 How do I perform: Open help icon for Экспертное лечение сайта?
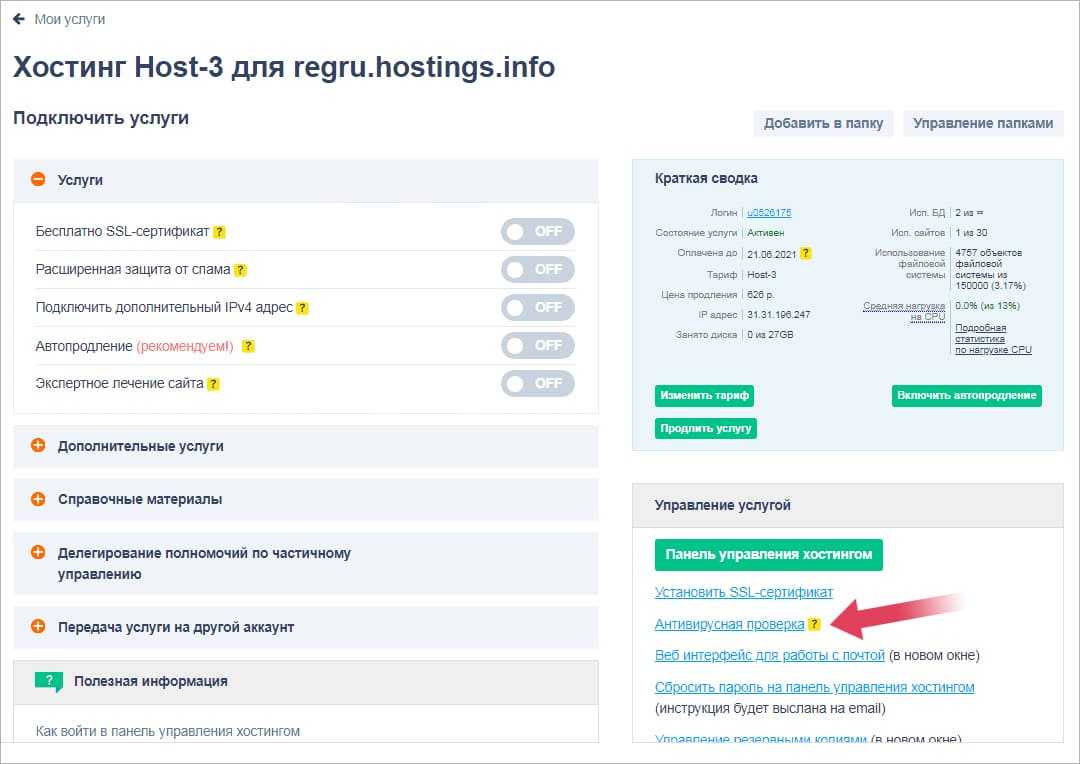coord(214,384)
